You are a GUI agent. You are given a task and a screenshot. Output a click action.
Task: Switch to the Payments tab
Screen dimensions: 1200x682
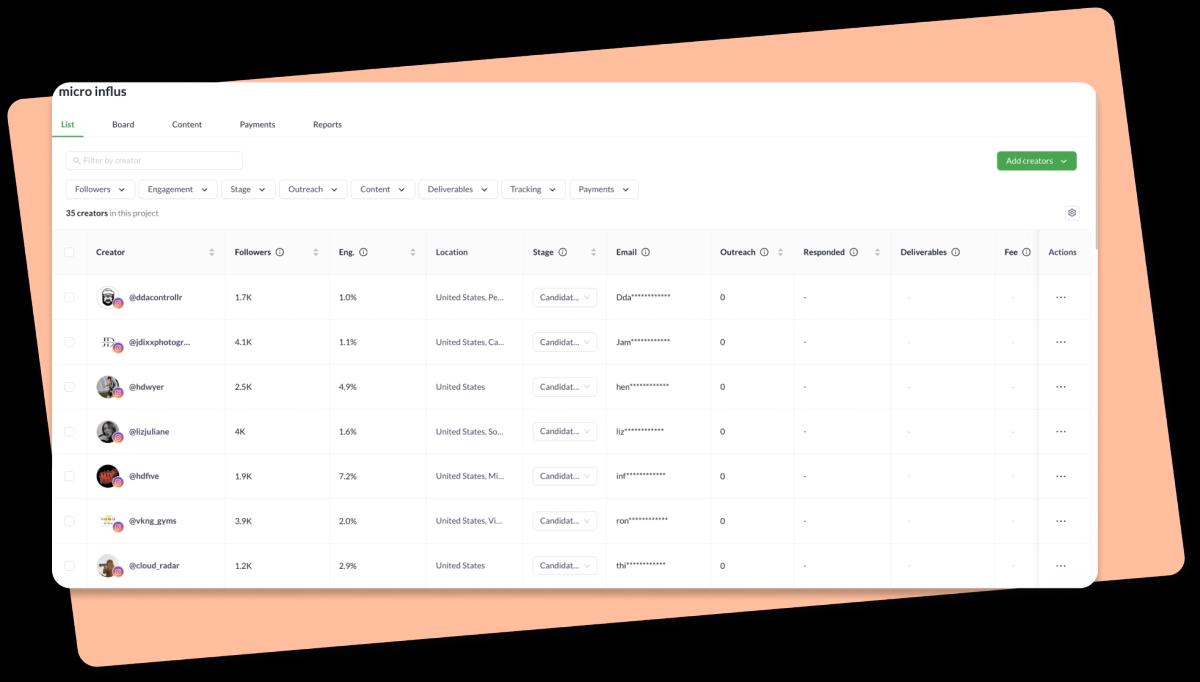tap(257, 124)
